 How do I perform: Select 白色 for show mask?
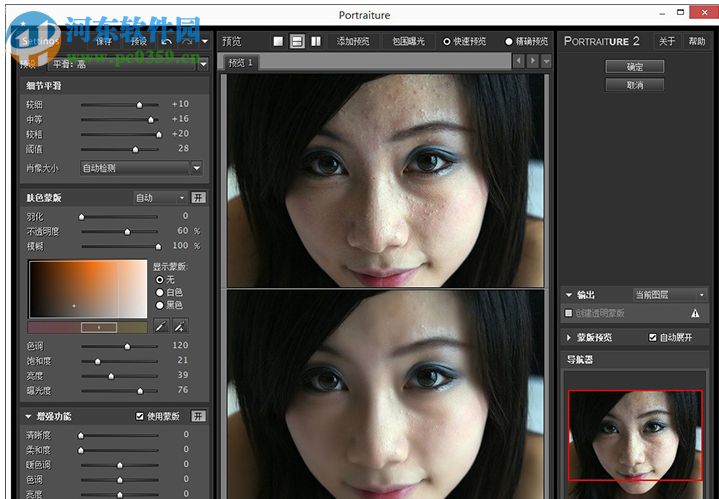click(160, 292)
